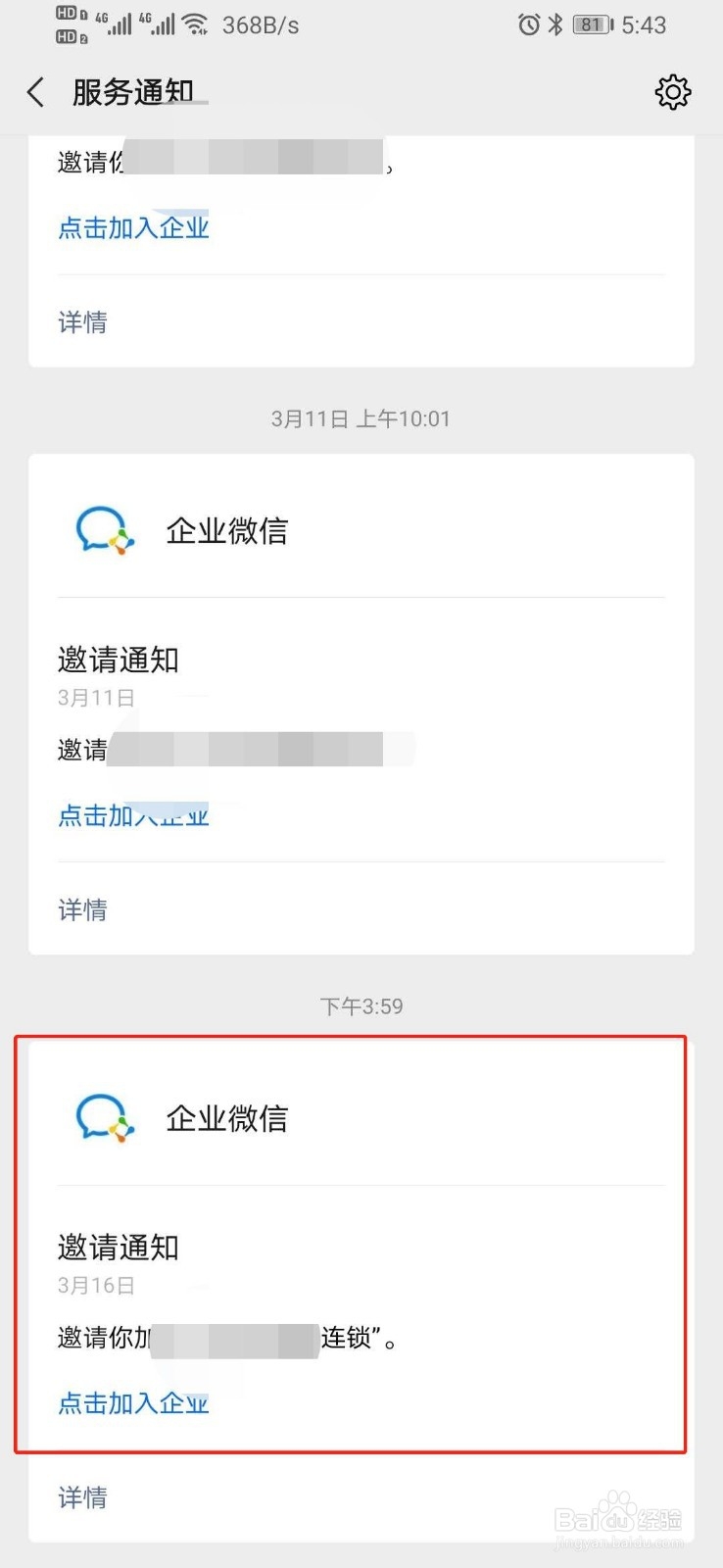
Task: Open 详情 at the bottom card
Action: point(82,1497)
